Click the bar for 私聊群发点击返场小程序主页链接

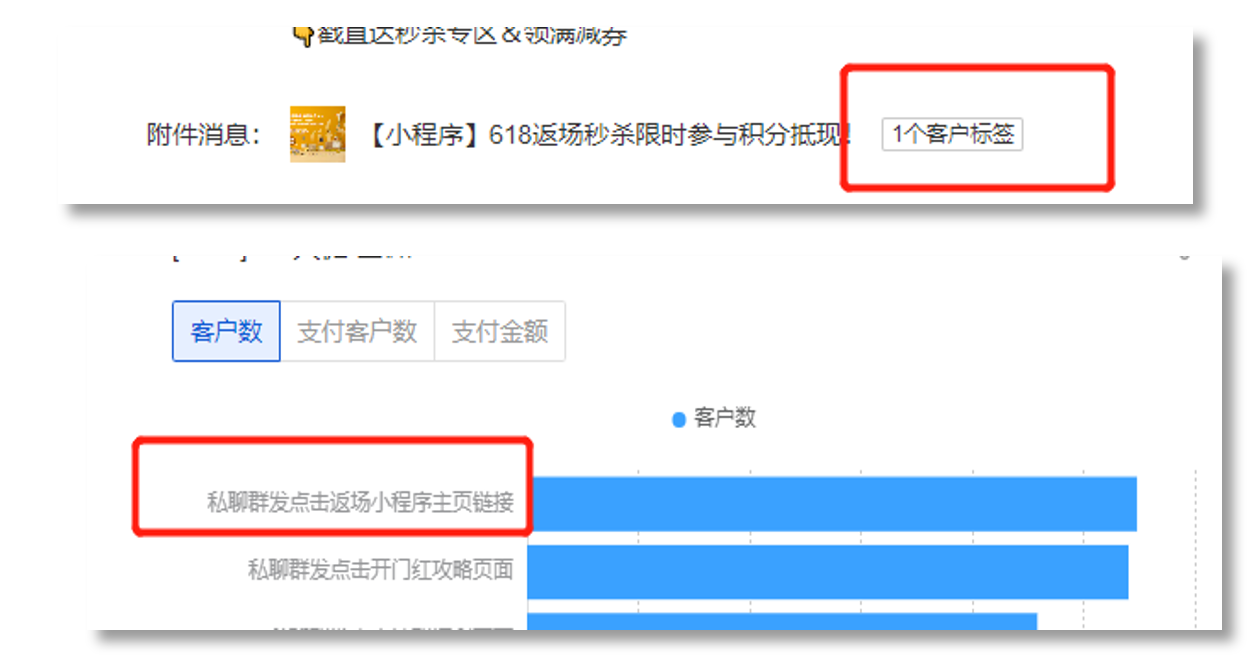[832, 504]
